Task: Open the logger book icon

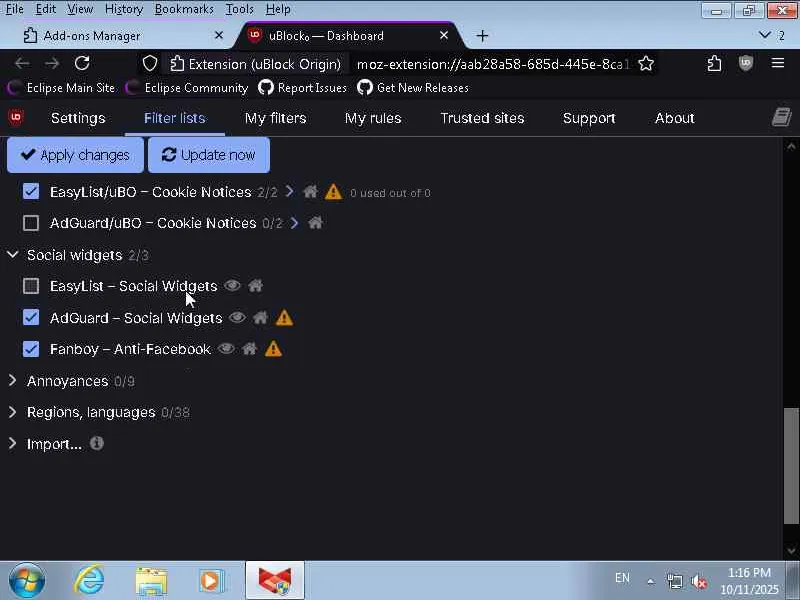Action: click(x=781, y=117)
